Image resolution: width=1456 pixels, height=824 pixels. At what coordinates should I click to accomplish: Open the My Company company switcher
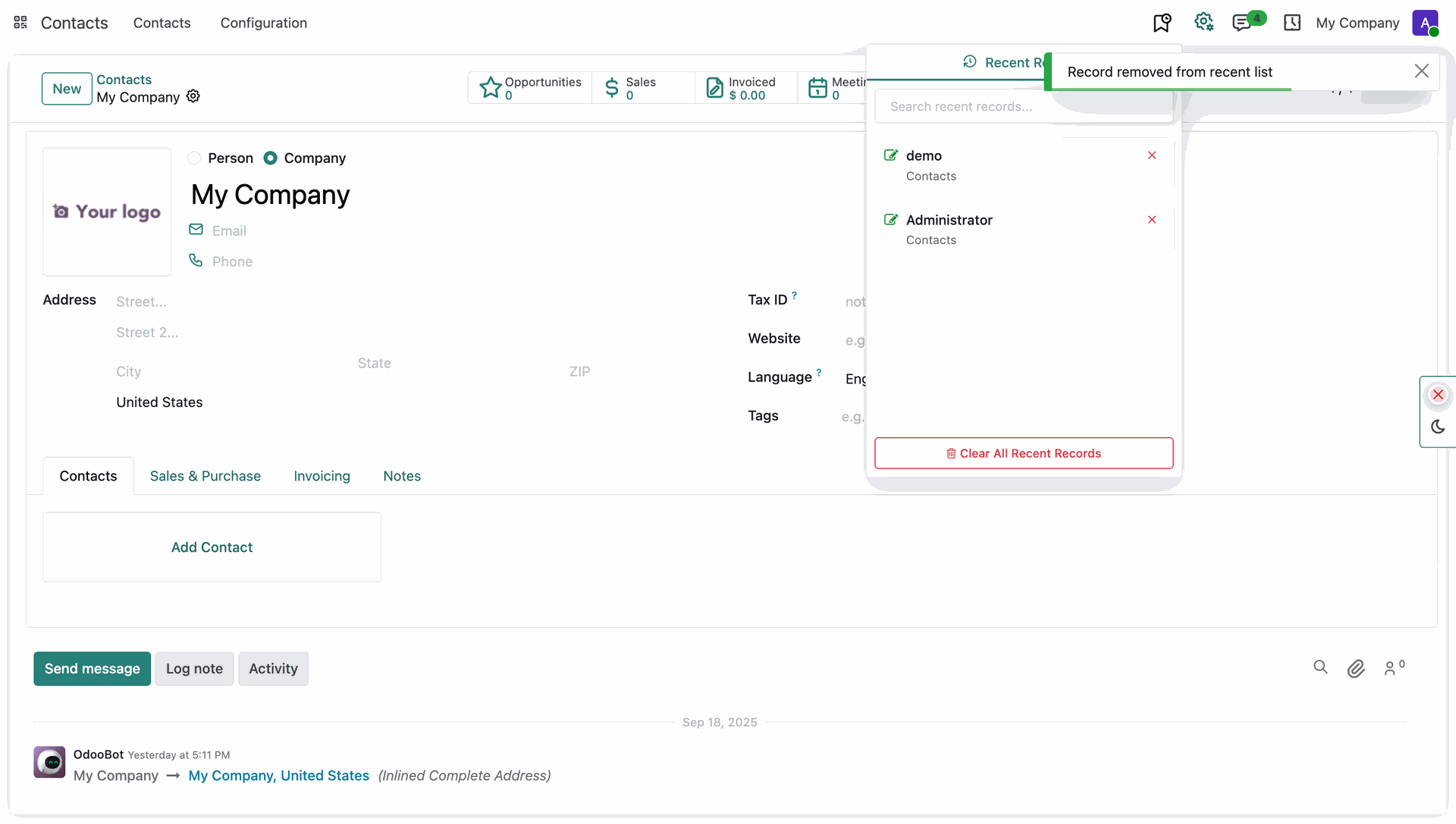pos(1357,23)
